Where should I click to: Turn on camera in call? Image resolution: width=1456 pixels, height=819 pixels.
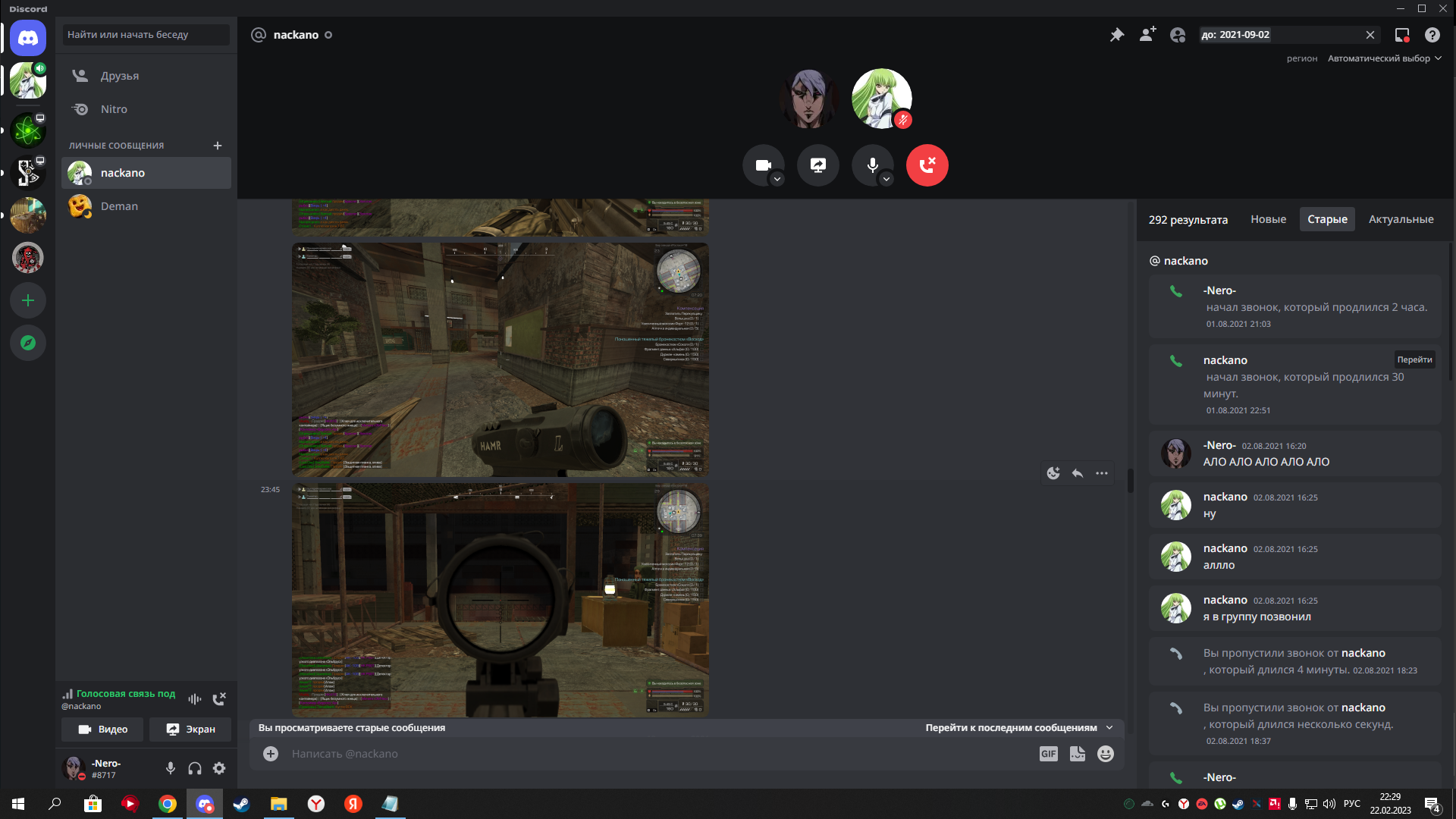(764, 165)
